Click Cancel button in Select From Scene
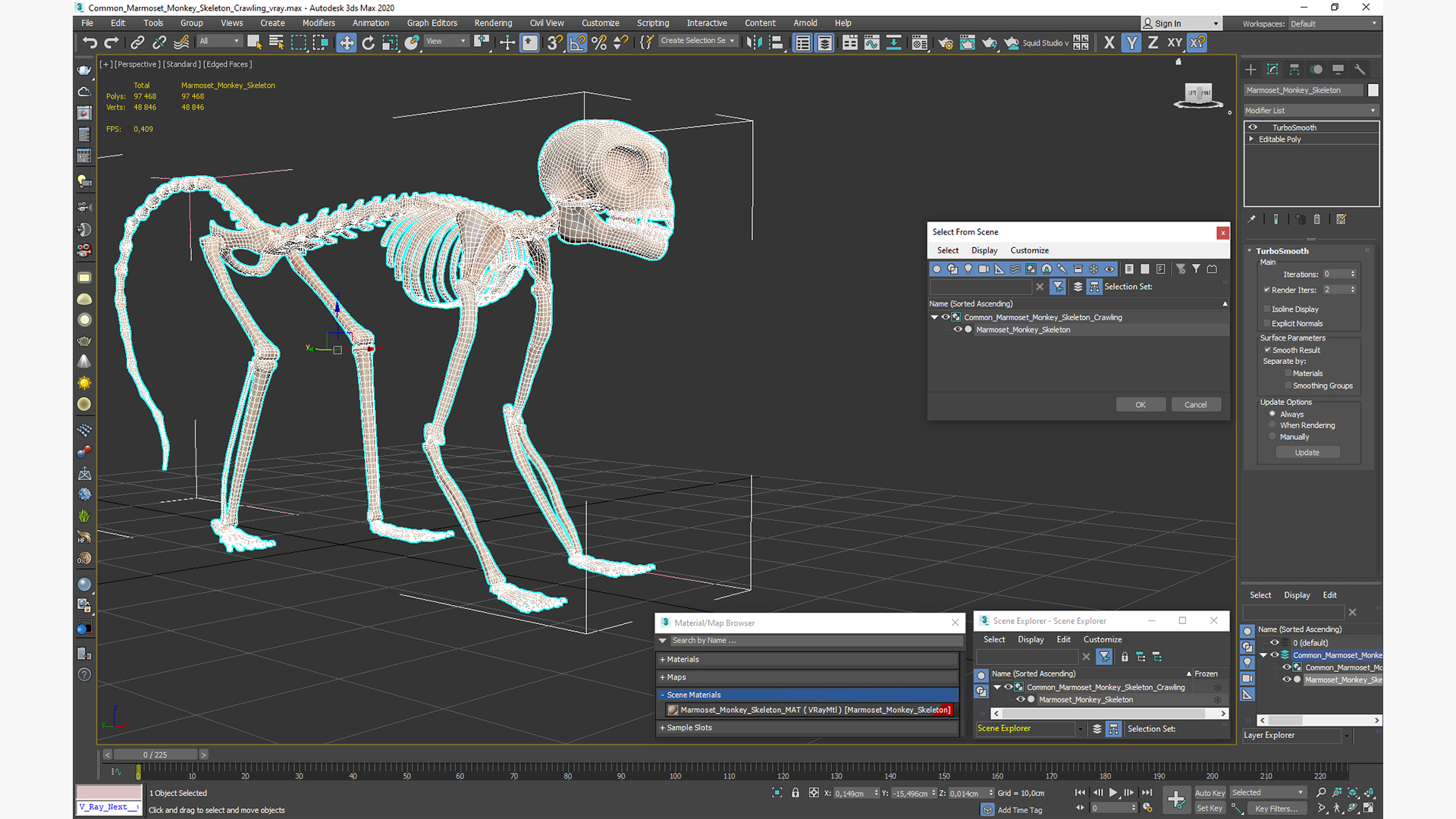Viewport: 1456px width, 819px height. tap(1196, 404)
